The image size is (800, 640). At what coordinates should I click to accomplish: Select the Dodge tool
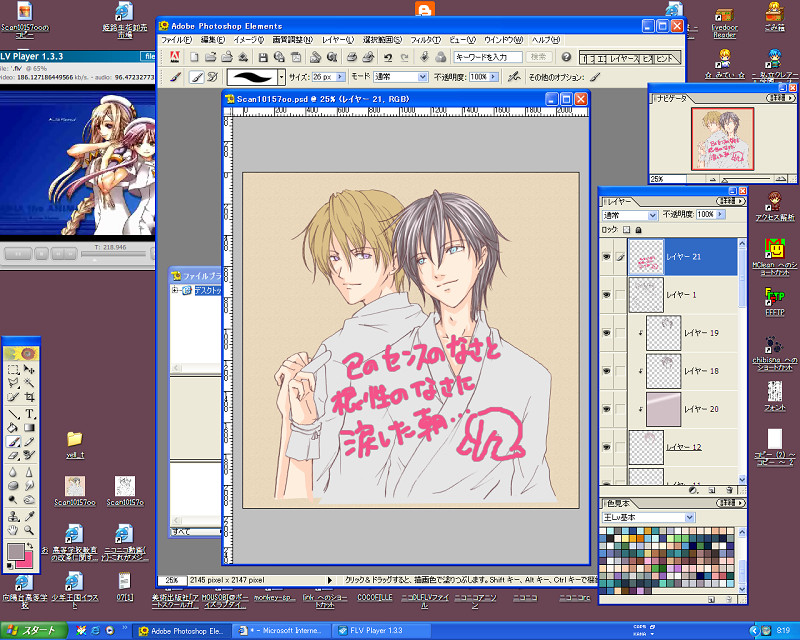(x=13, y=500)
